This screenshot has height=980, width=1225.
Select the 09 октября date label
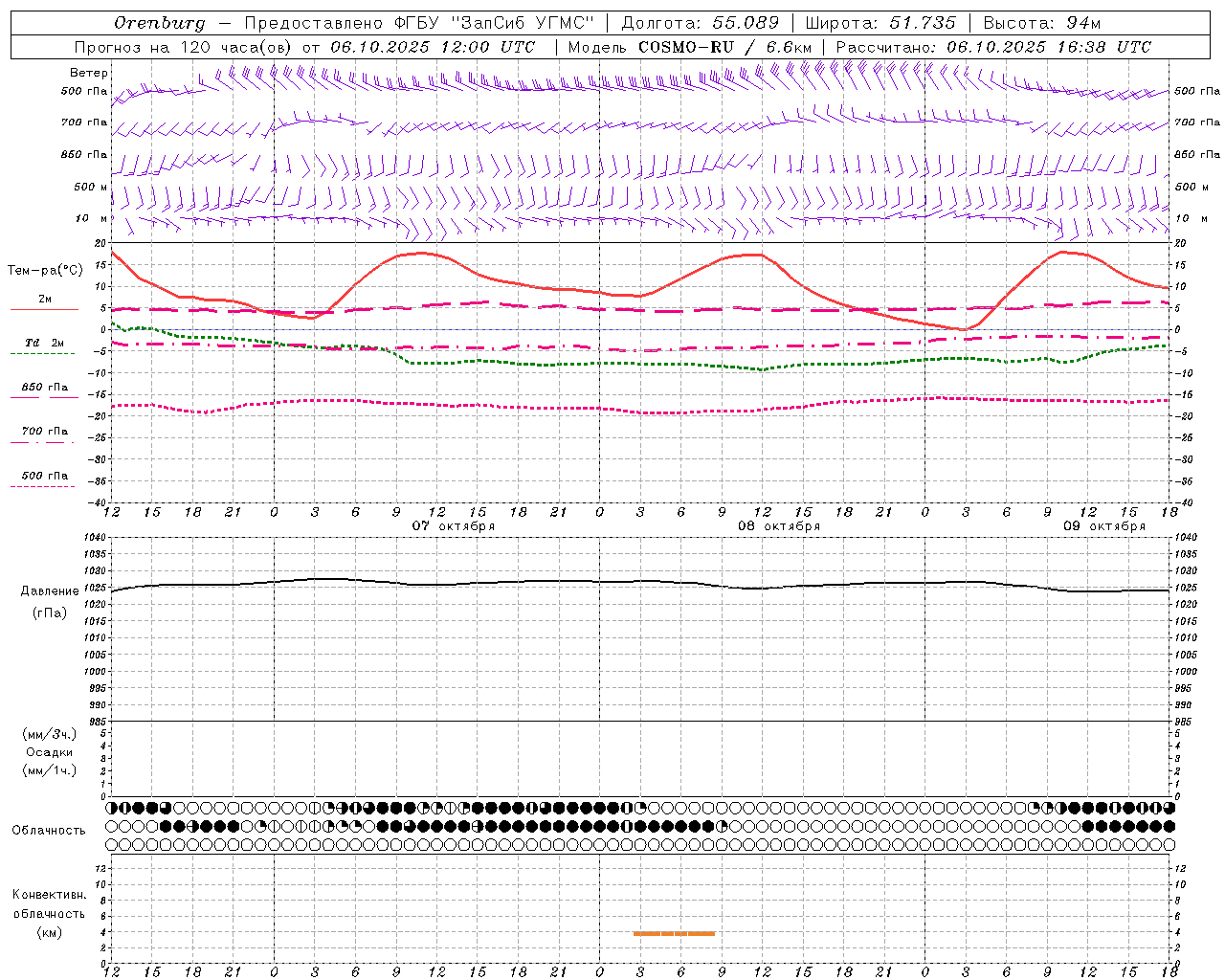click(x=1103, y=526)
